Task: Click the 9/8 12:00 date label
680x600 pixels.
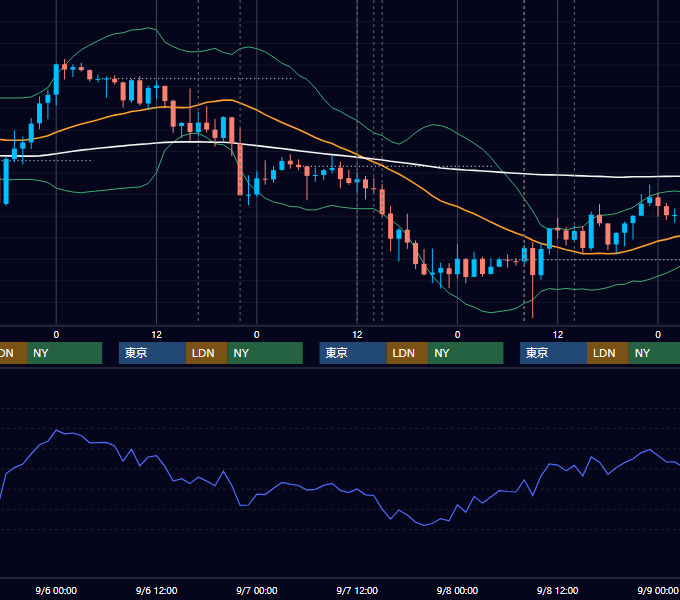Action: click(x=557, y=590)
